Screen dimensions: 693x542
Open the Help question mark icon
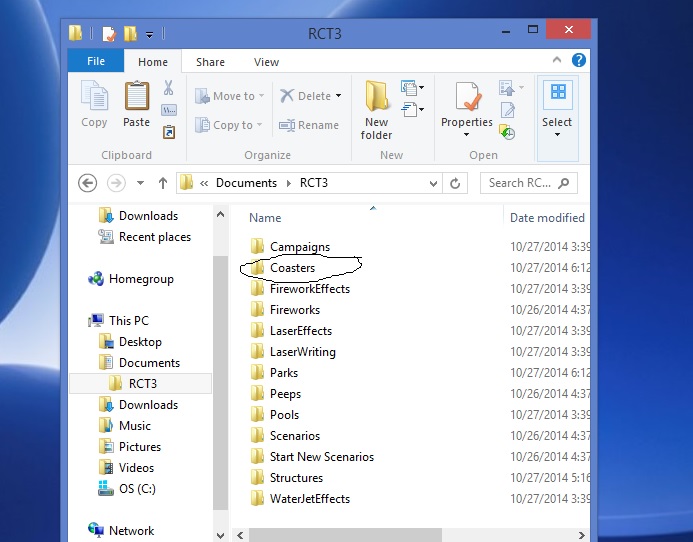pyautogui.click(x=578, y=61)
